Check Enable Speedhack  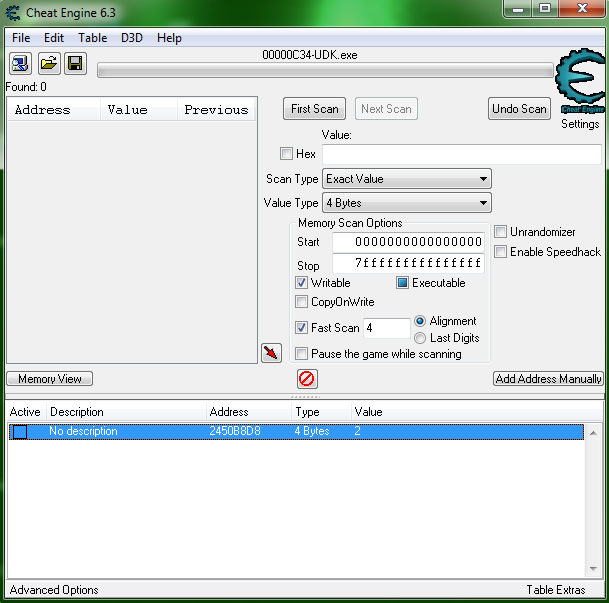(x=500, y=252)
